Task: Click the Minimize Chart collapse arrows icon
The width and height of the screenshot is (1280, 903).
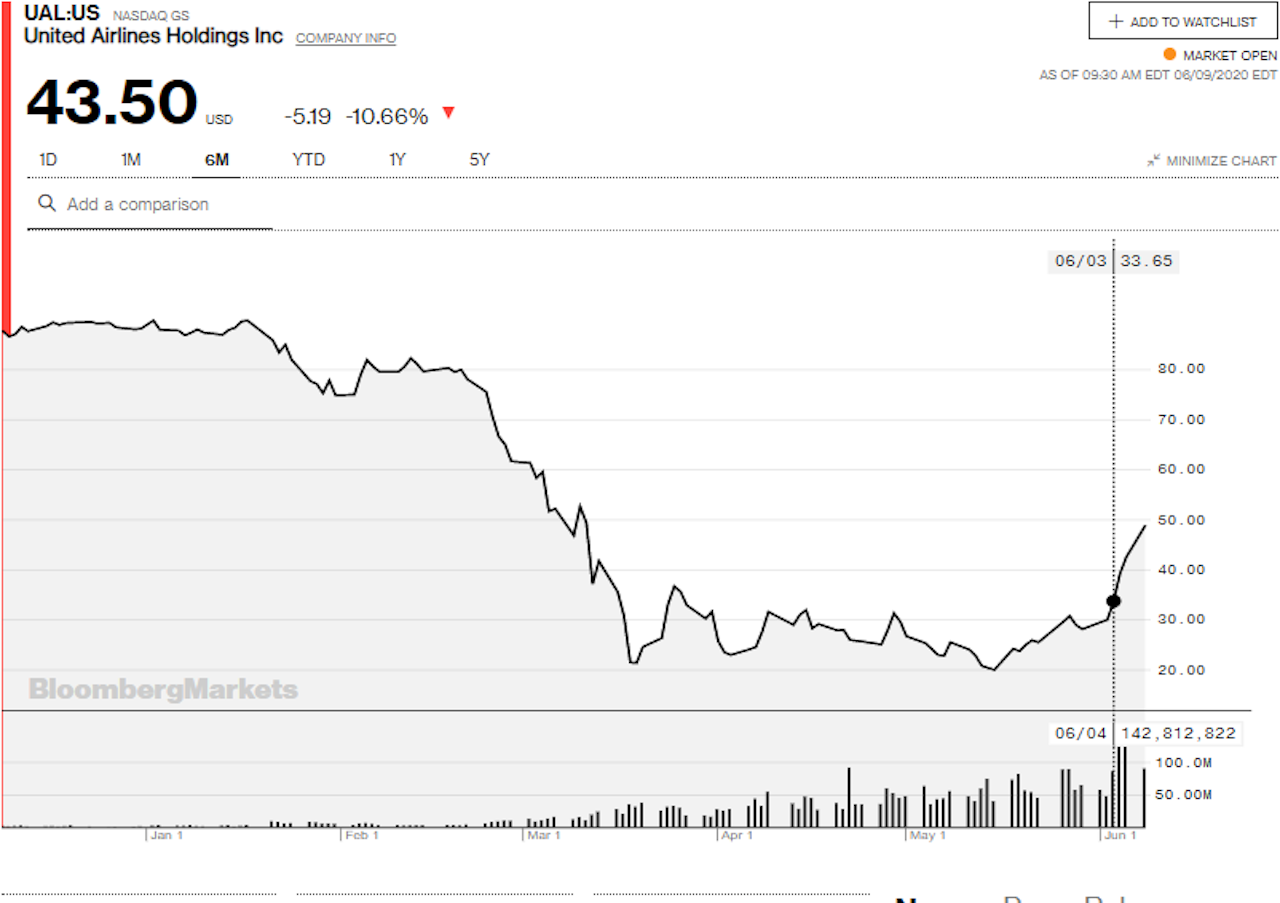Action: point(1154,160)
